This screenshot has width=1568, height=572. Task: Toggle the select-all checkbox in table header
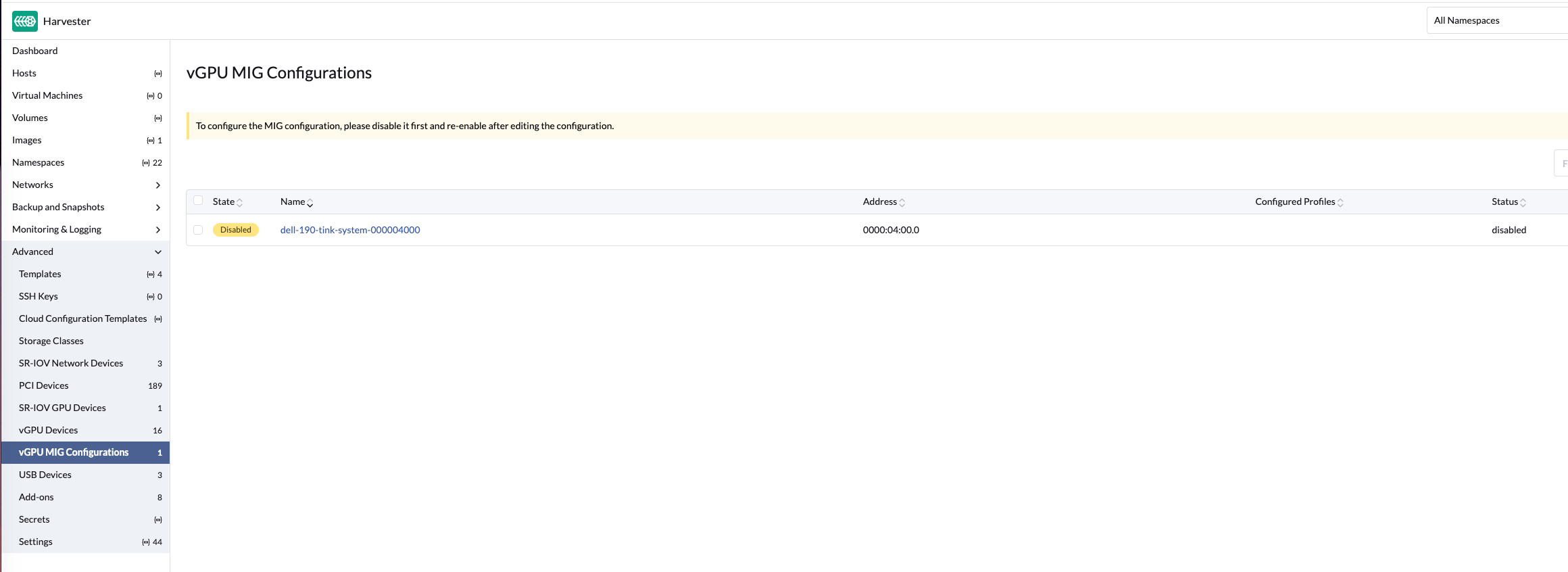point(198,201)
